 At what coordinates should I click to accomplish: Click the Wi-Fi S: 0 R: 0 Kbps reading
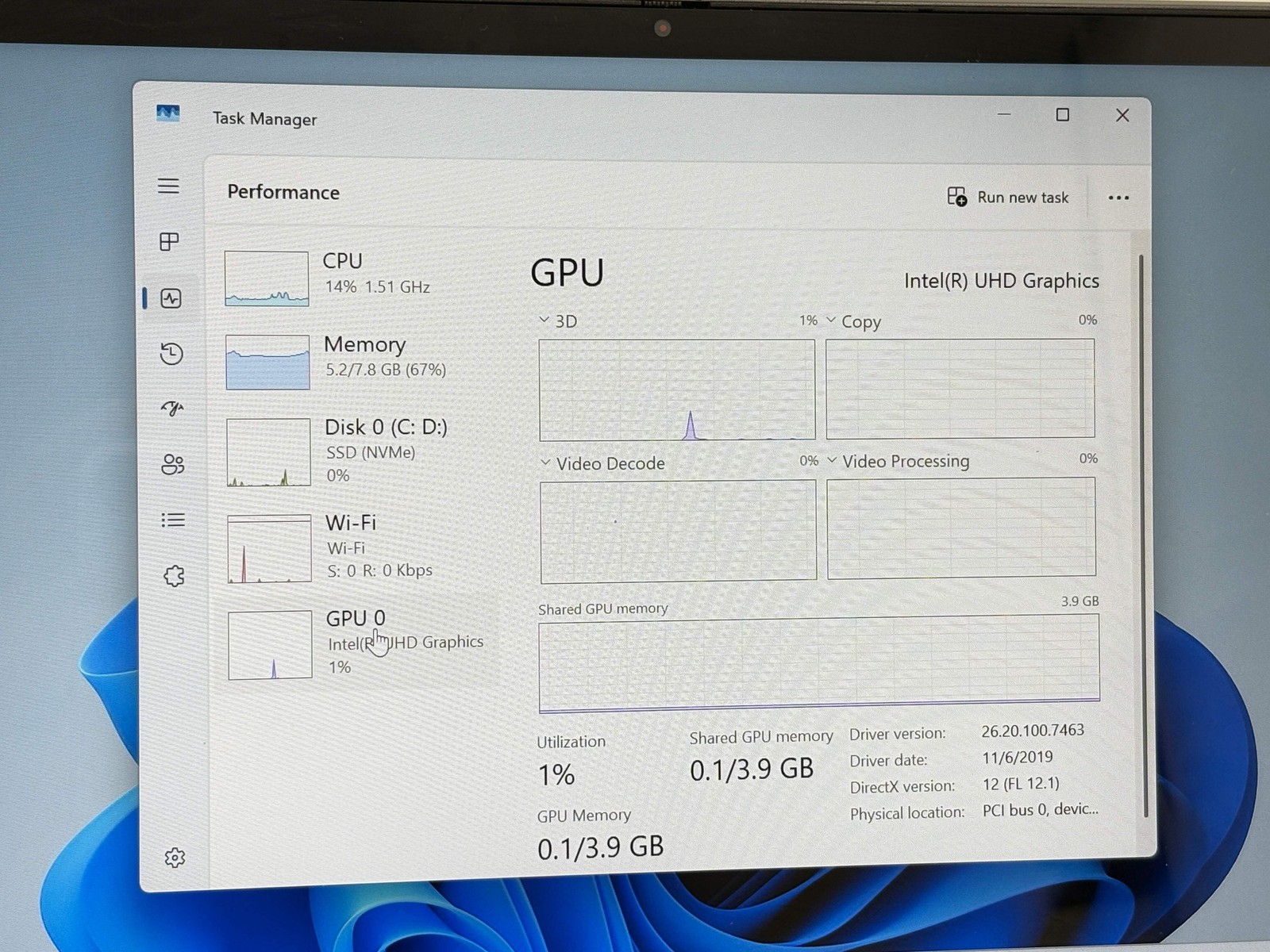(x=380, y=570)
